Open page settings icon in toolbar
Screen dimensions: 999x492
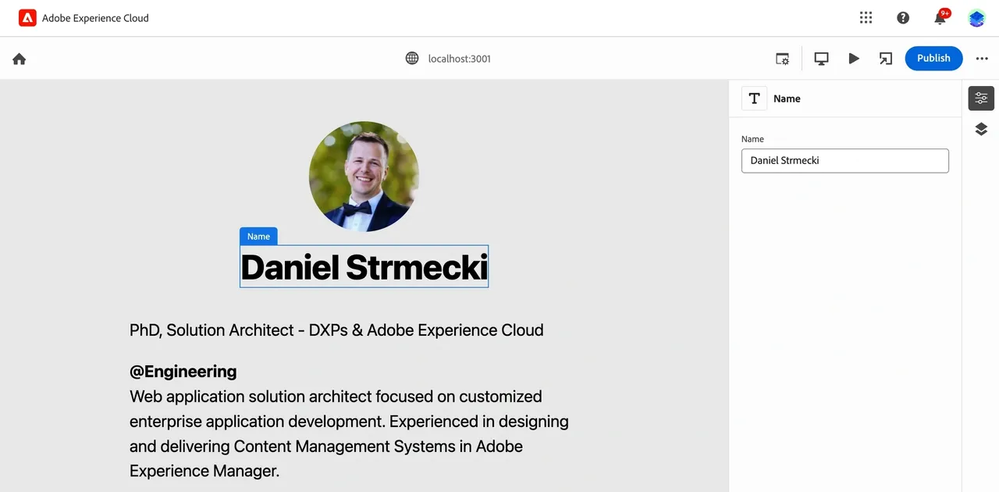[x=783, y=59]
